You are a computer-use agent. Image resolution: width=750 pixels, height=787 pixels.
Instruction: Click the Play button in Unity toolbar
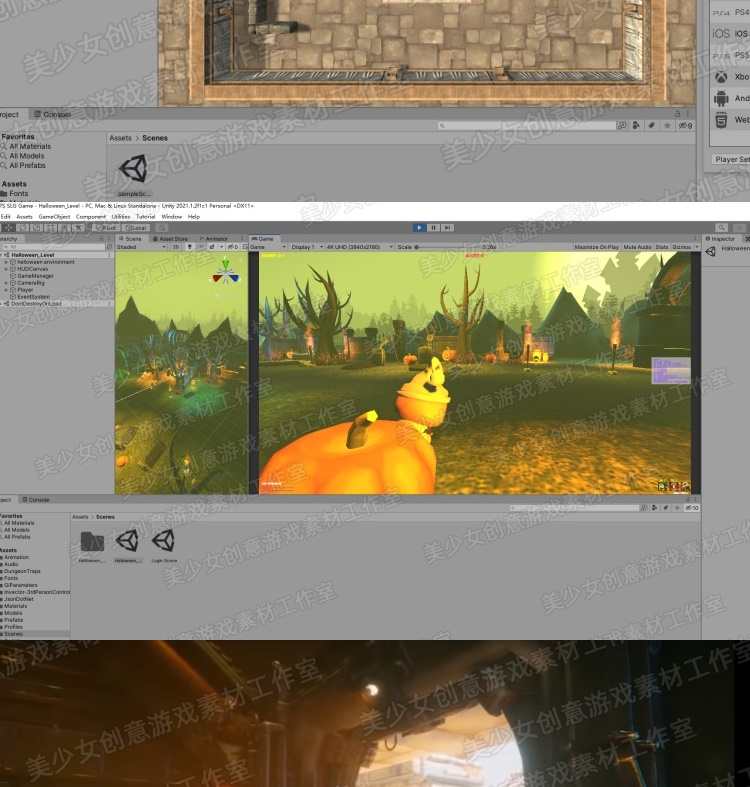(x=419, y=228)
